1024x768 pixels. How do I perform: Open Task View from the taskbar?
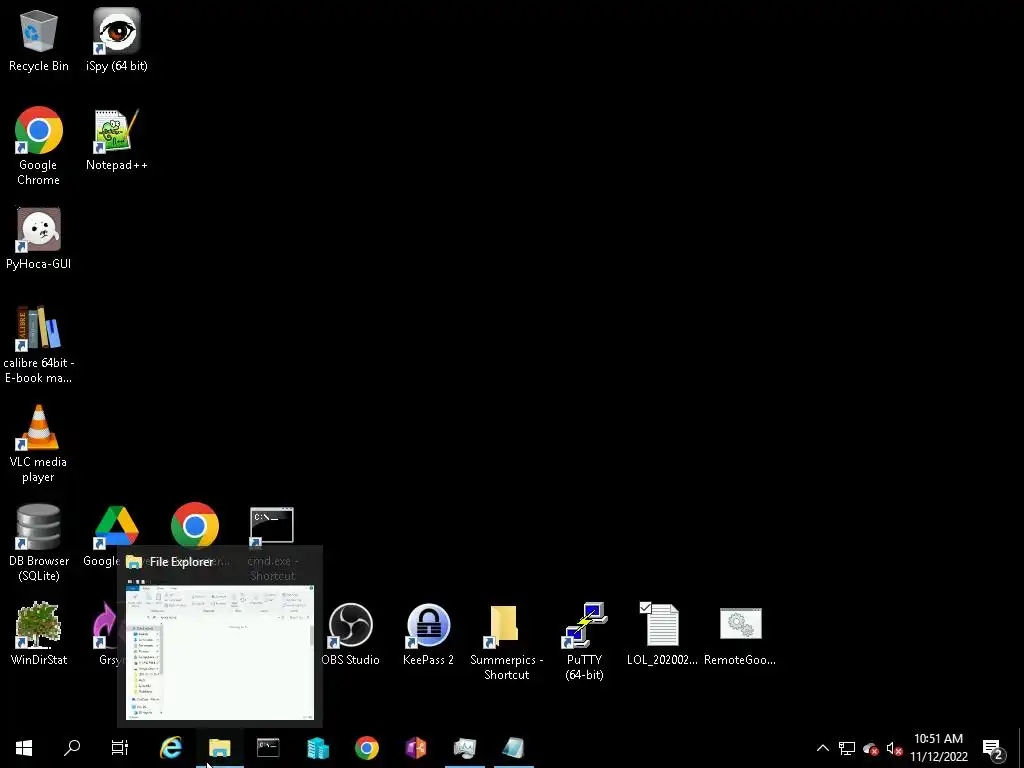(x=120, y=748)
